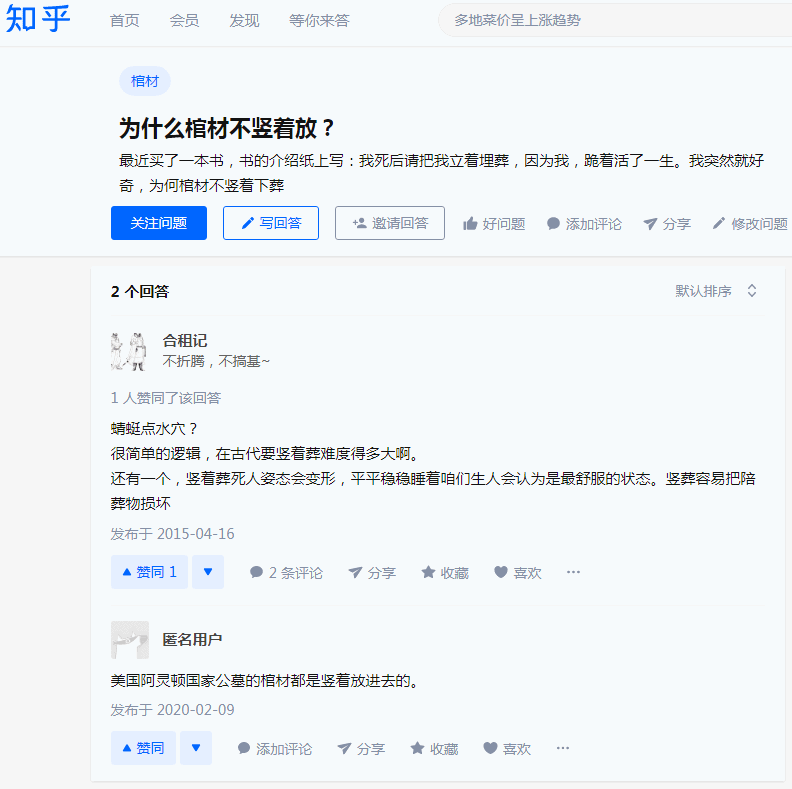The height and width of the screenshot is (789, 792).
Task: Click 添加评论 on 匿名用户's answer
Action: (275, 749)
